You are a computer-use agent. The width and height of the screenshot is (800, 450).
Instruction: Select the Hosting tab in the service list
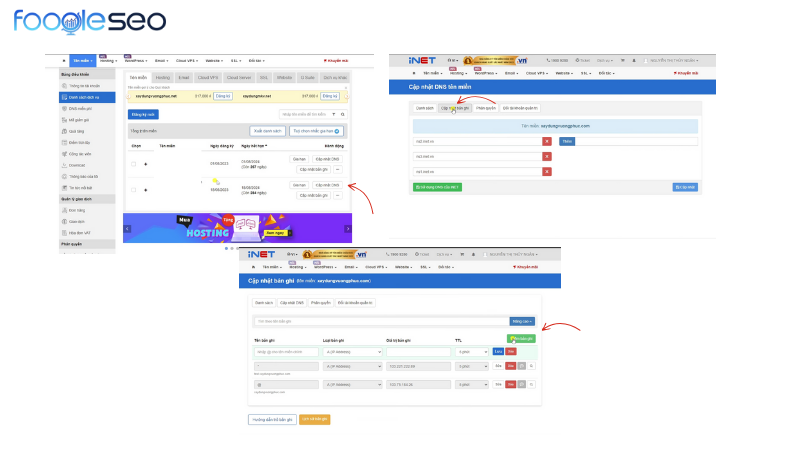(161, 77)
